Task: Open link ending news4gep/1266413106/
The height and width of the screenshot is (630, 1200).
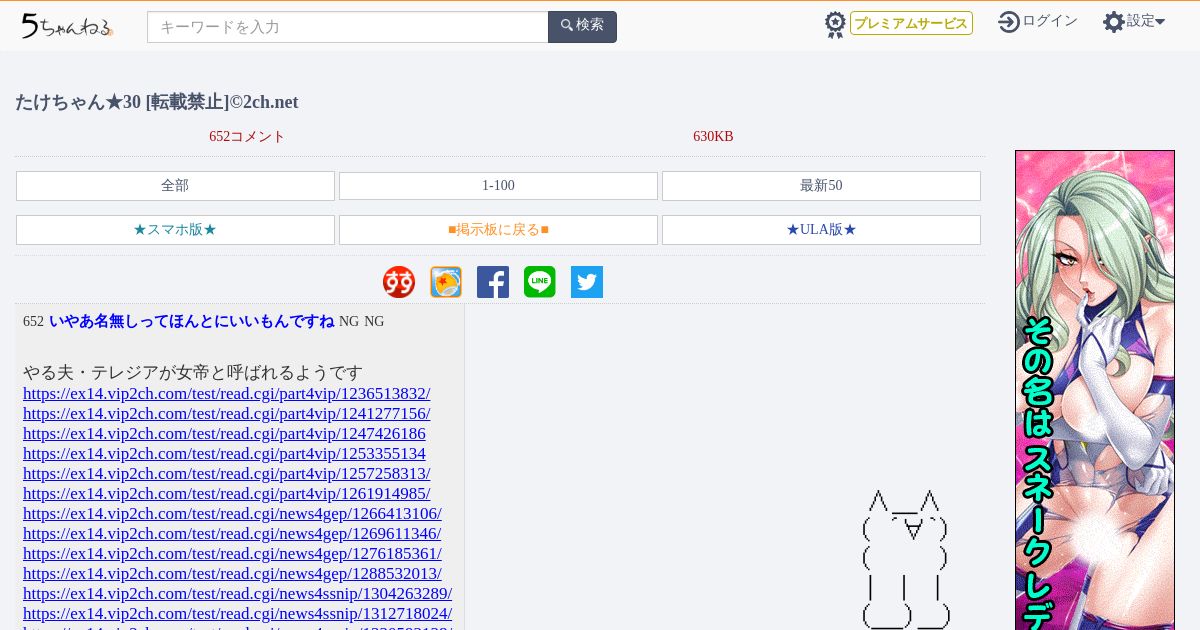Action: click(x=232, y=514)
